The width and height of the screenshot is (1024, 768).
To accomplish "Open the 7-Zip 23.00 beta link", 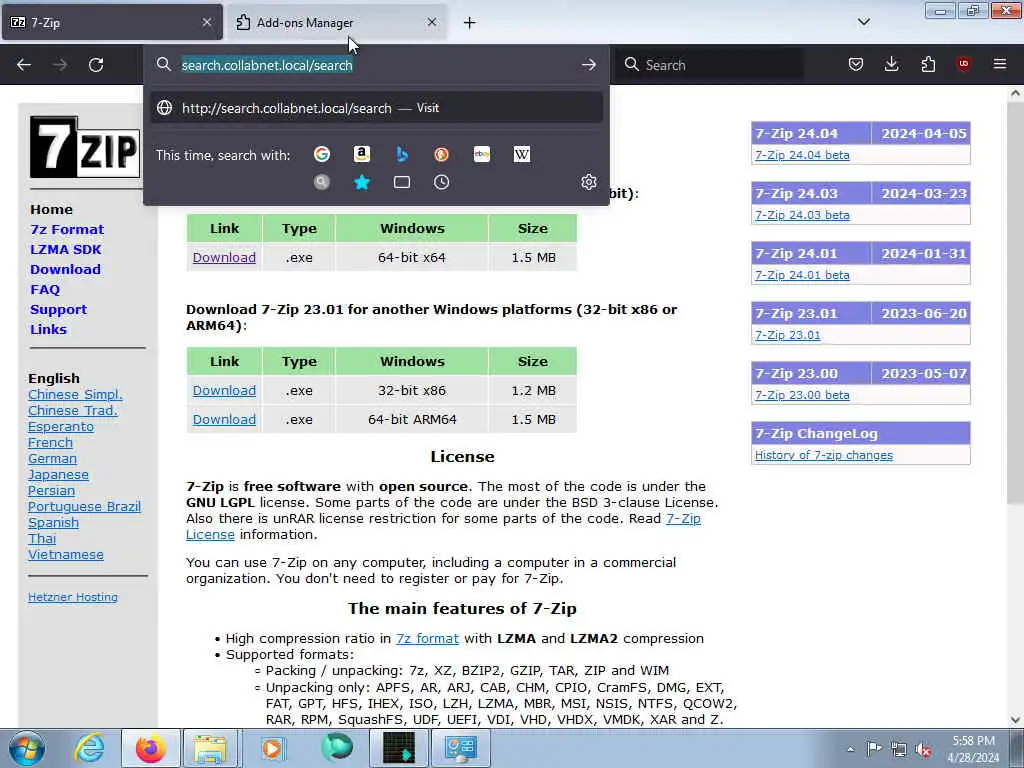I will click(x=802, y=395).
